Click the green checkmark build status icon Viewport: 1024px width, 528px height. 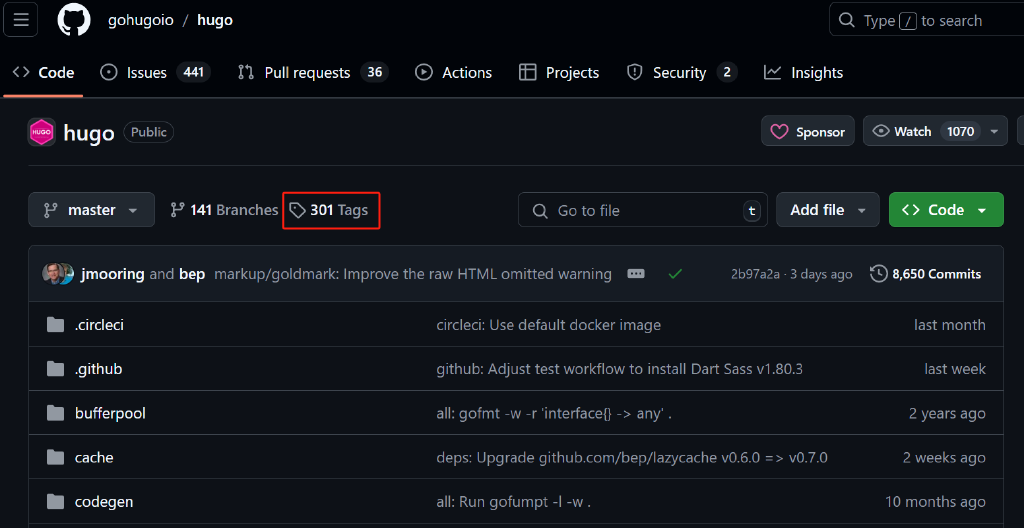(675, 274)
